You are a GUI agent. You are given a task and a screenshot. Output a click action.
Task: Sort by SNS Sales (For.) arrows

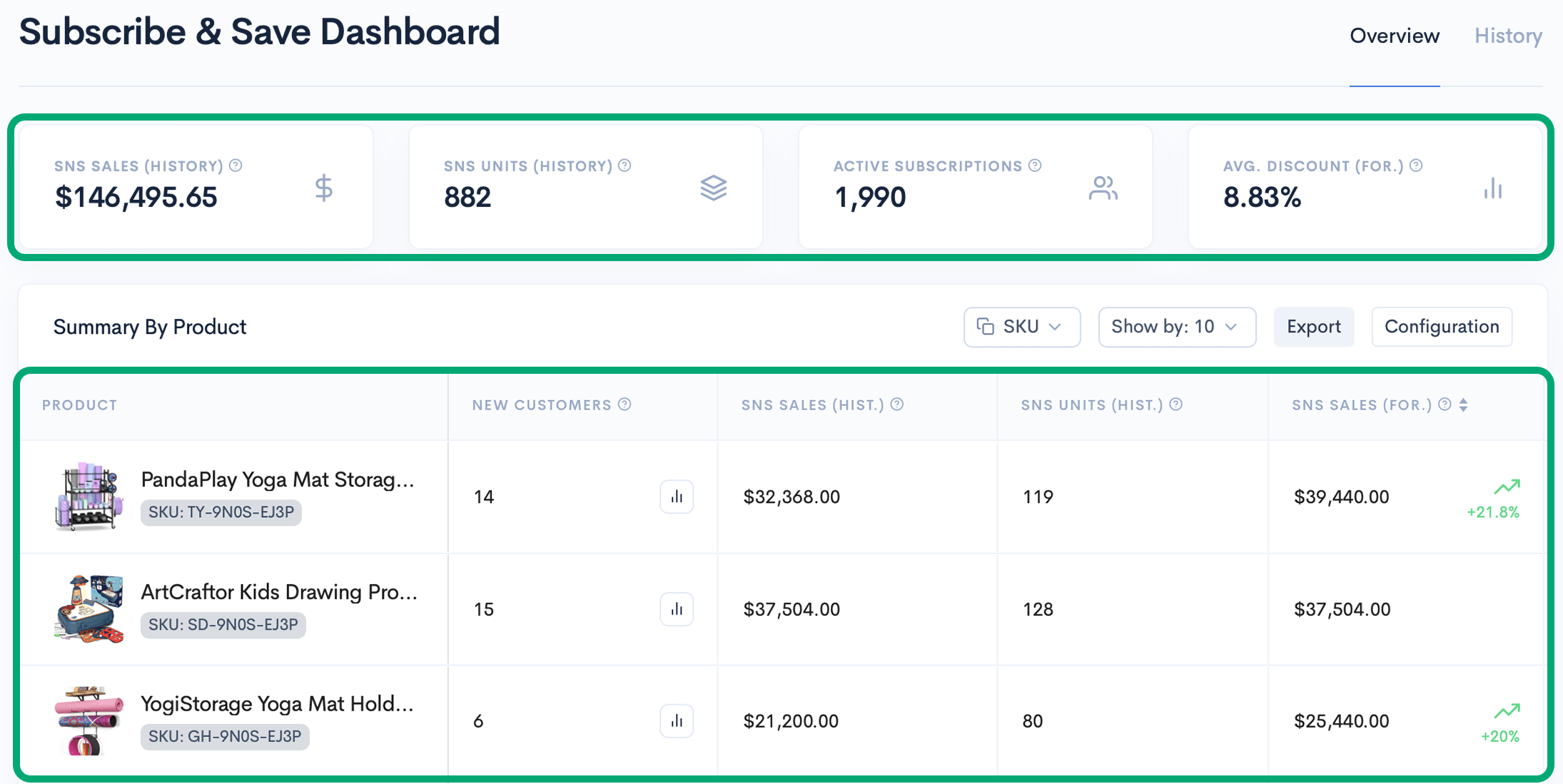tap(1464, 405)
